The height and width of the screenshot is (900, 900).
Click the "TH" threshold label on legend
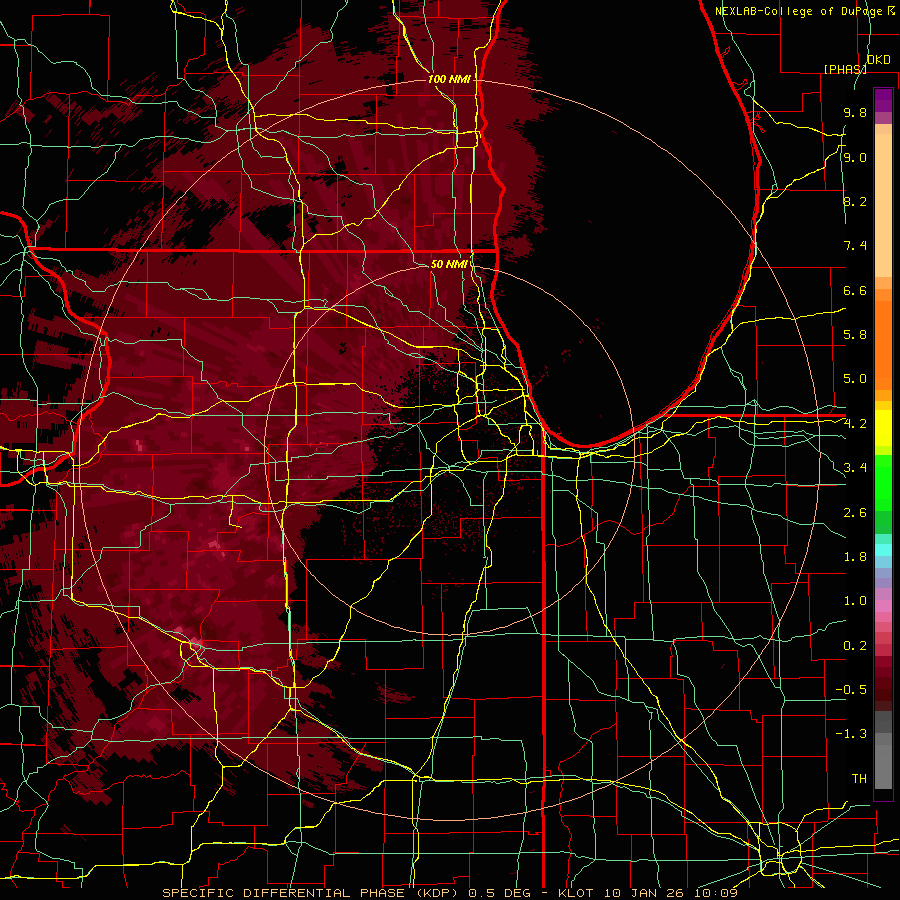pyautogui.click(x=859, y=779)
